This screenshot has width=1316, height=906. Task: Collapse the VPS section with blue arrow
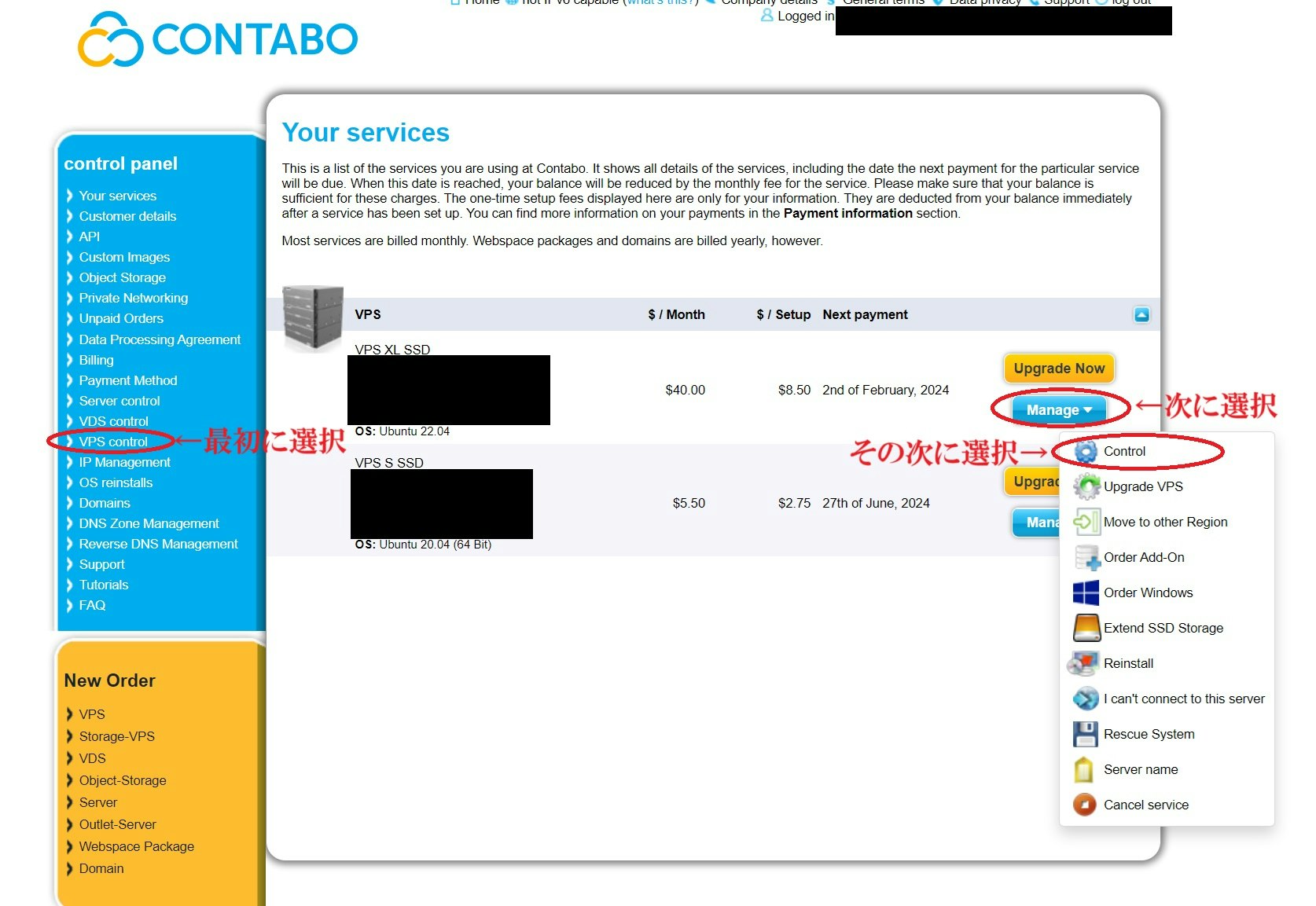pos(1141,315)
